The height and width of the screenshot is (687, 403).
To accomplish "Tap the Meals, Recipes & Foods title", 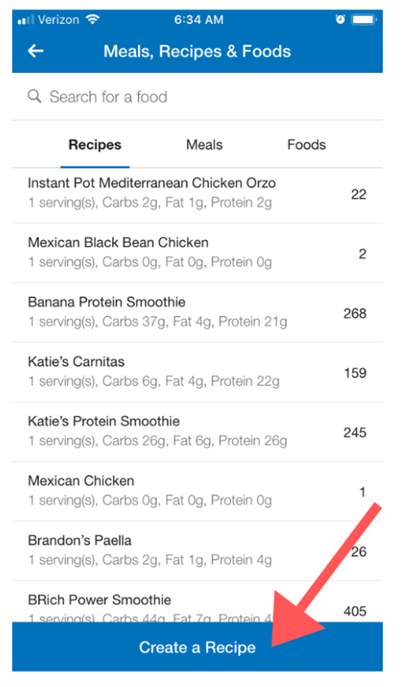I will click(197, 52).
